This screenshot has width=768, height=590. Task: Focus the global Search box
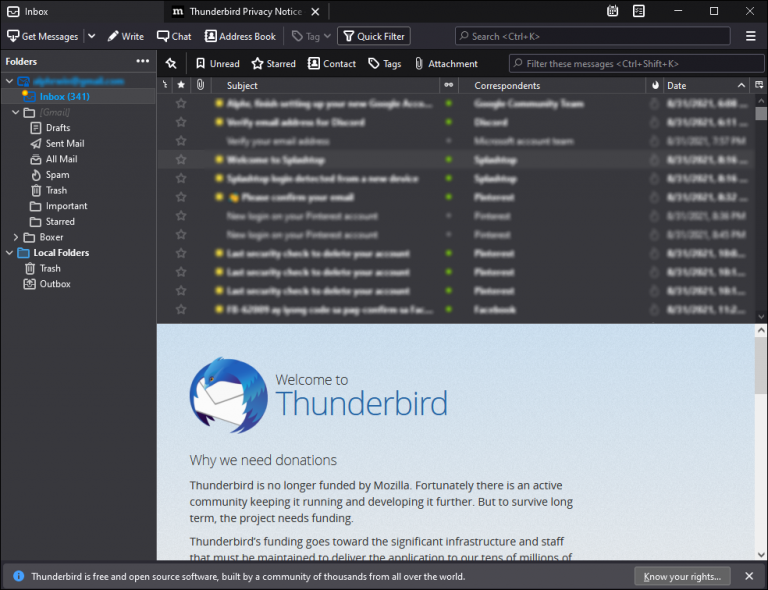point(593,36)
